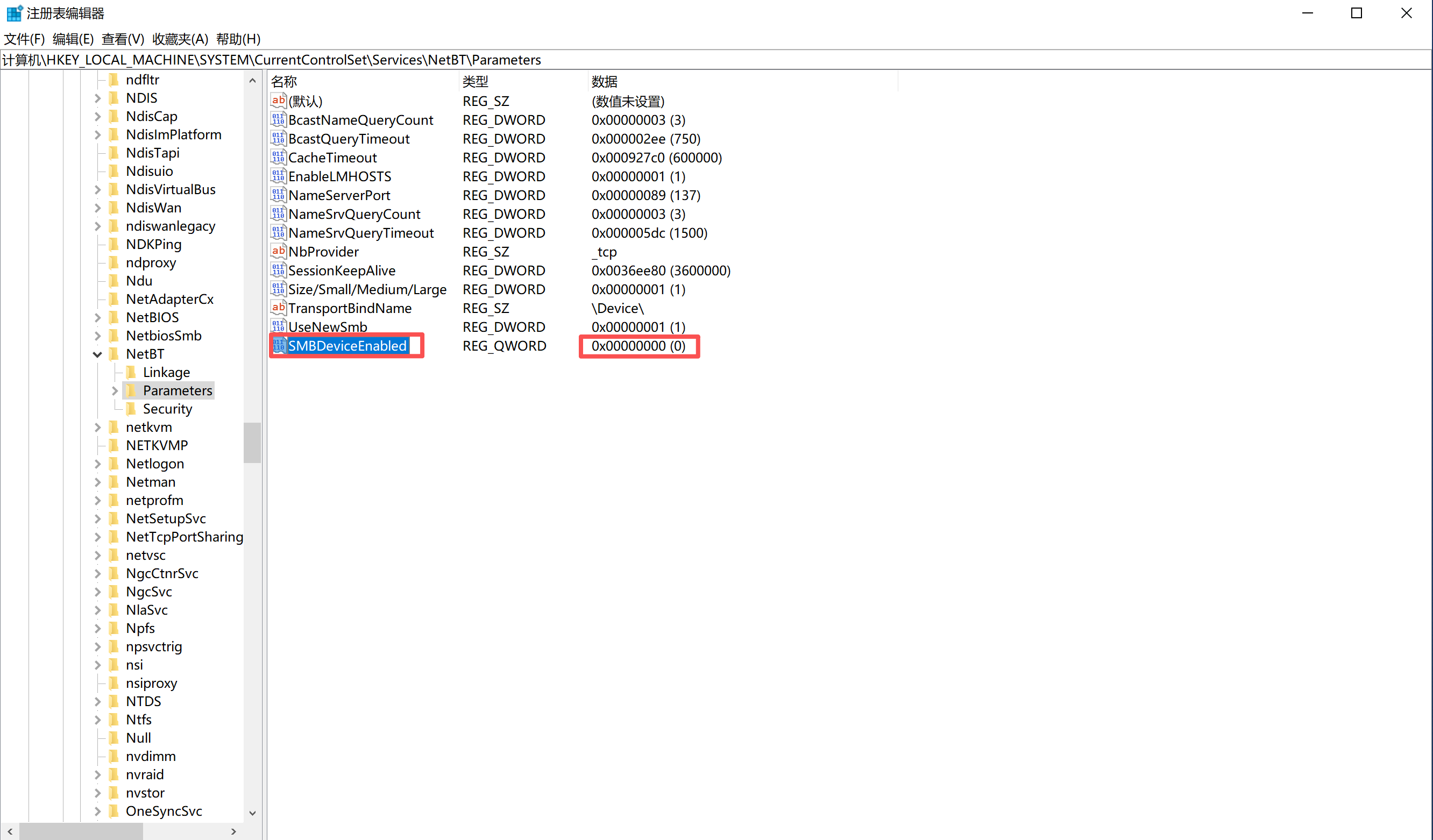Screen dimensions: 1433x840
Task: Click the EnableLMHOSTS DWORD value icon
Action: tap(278, 176)
